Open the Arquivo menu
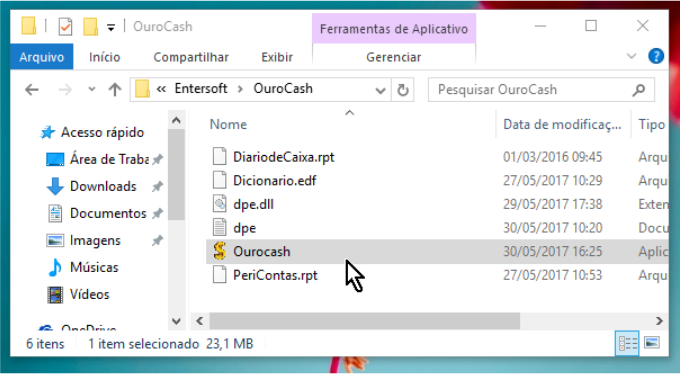This screenshot has height=374, width=680. coord(42,57)
